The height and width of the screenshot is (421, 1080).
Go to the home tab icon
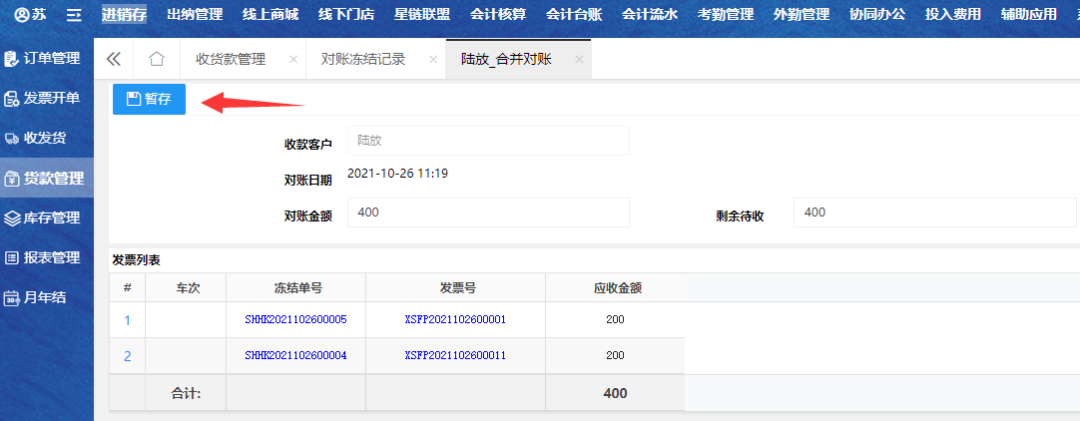(x=156, y=59)
